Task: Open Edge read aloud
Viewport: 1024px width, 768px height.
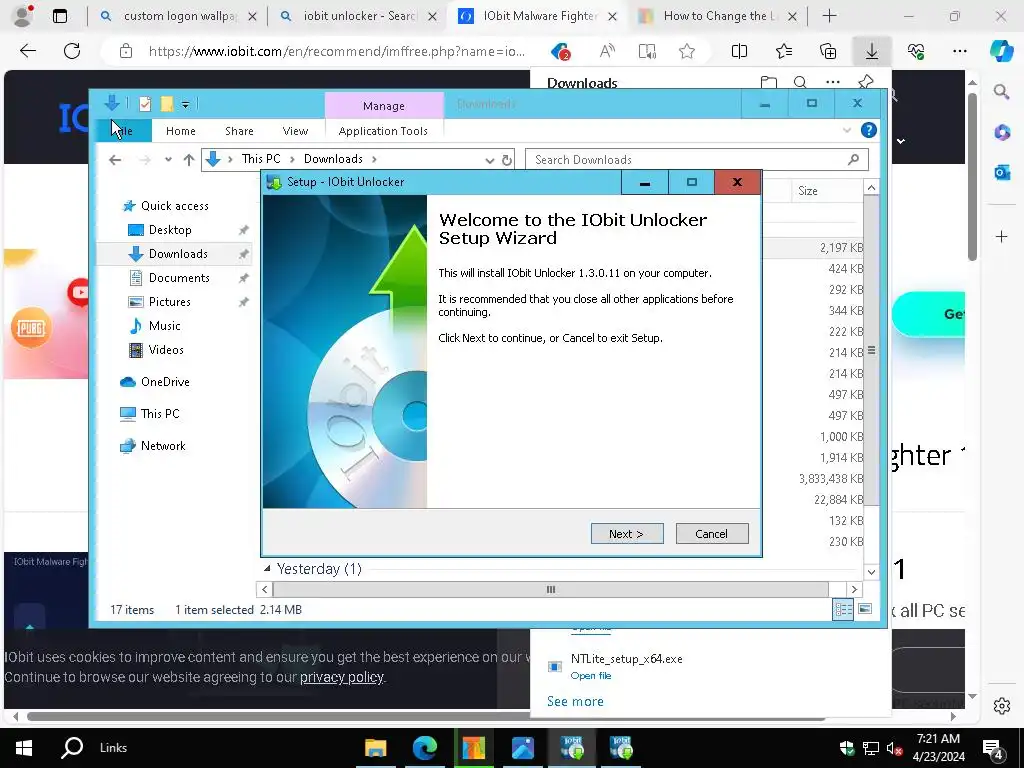Action: (607, 51)
